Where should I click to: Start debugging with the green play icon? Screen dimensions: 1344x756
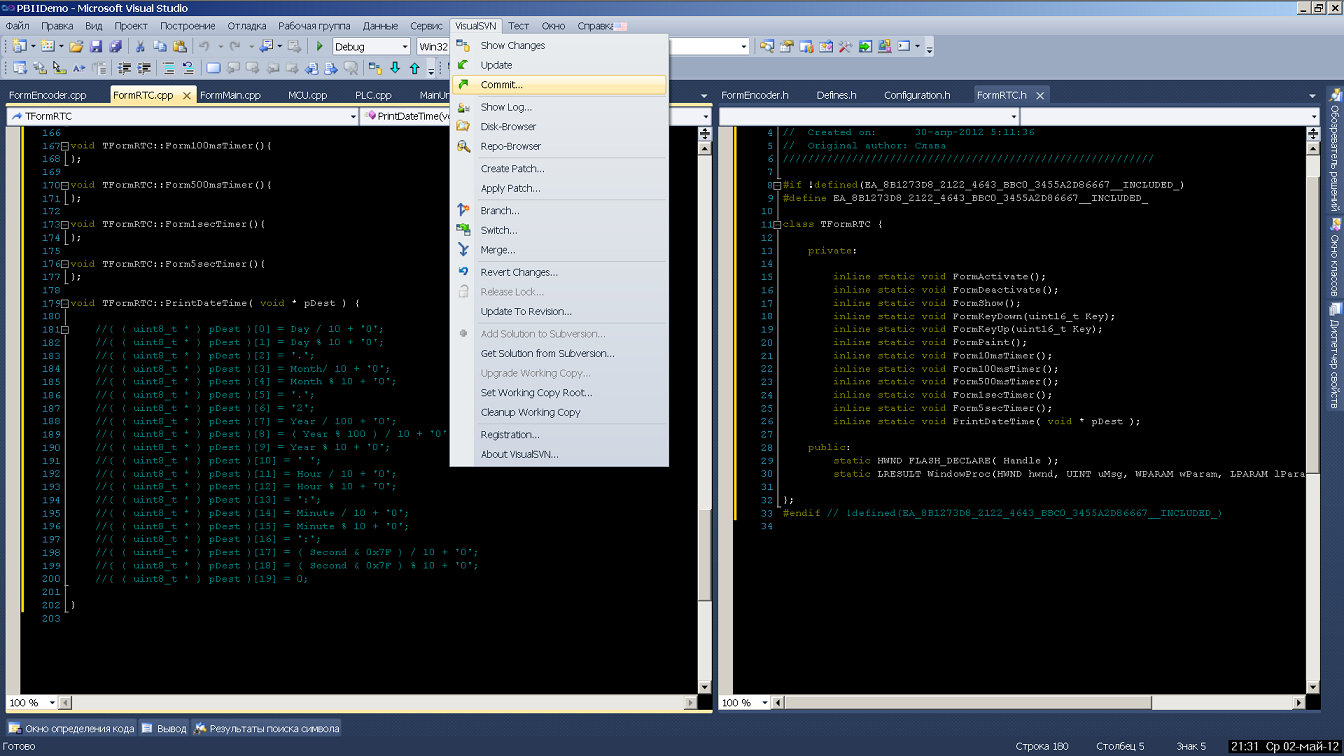[x=320, y=46]
